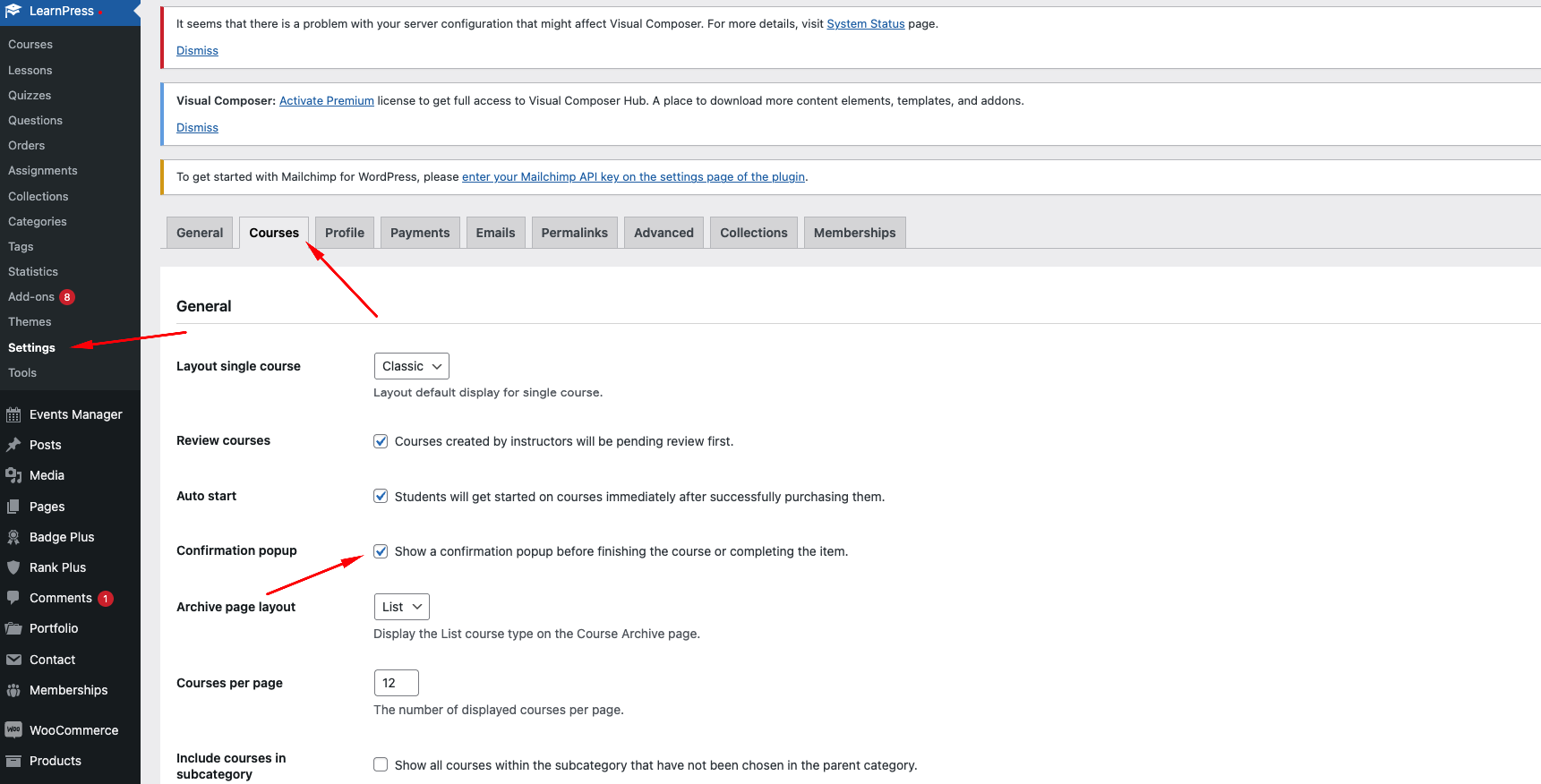Image resolution: width=1541 pixels, height=784 pixels.
Task: Toggle the Confirmation popup checkbox
Action: (381, 551)
